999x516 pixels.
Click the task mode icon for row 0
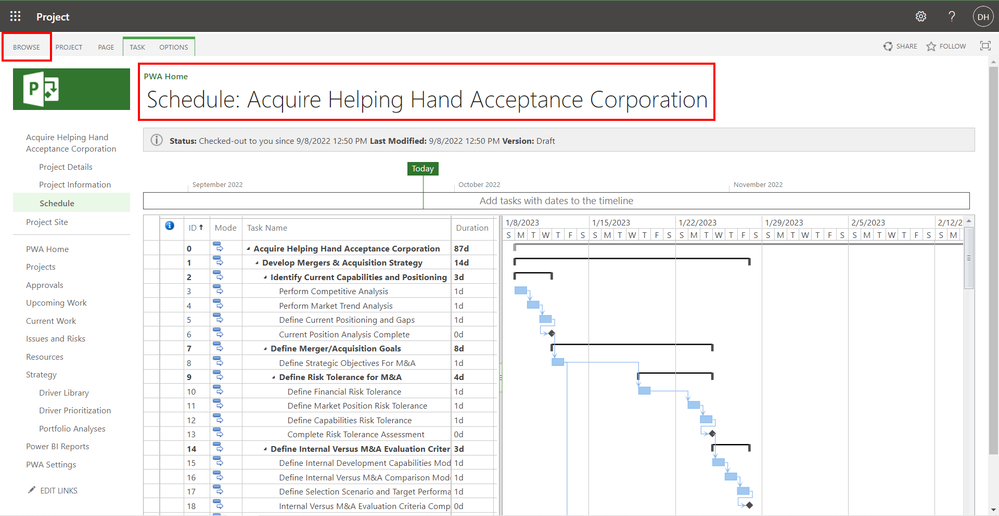pyautogui.click(x=218, y=248)
